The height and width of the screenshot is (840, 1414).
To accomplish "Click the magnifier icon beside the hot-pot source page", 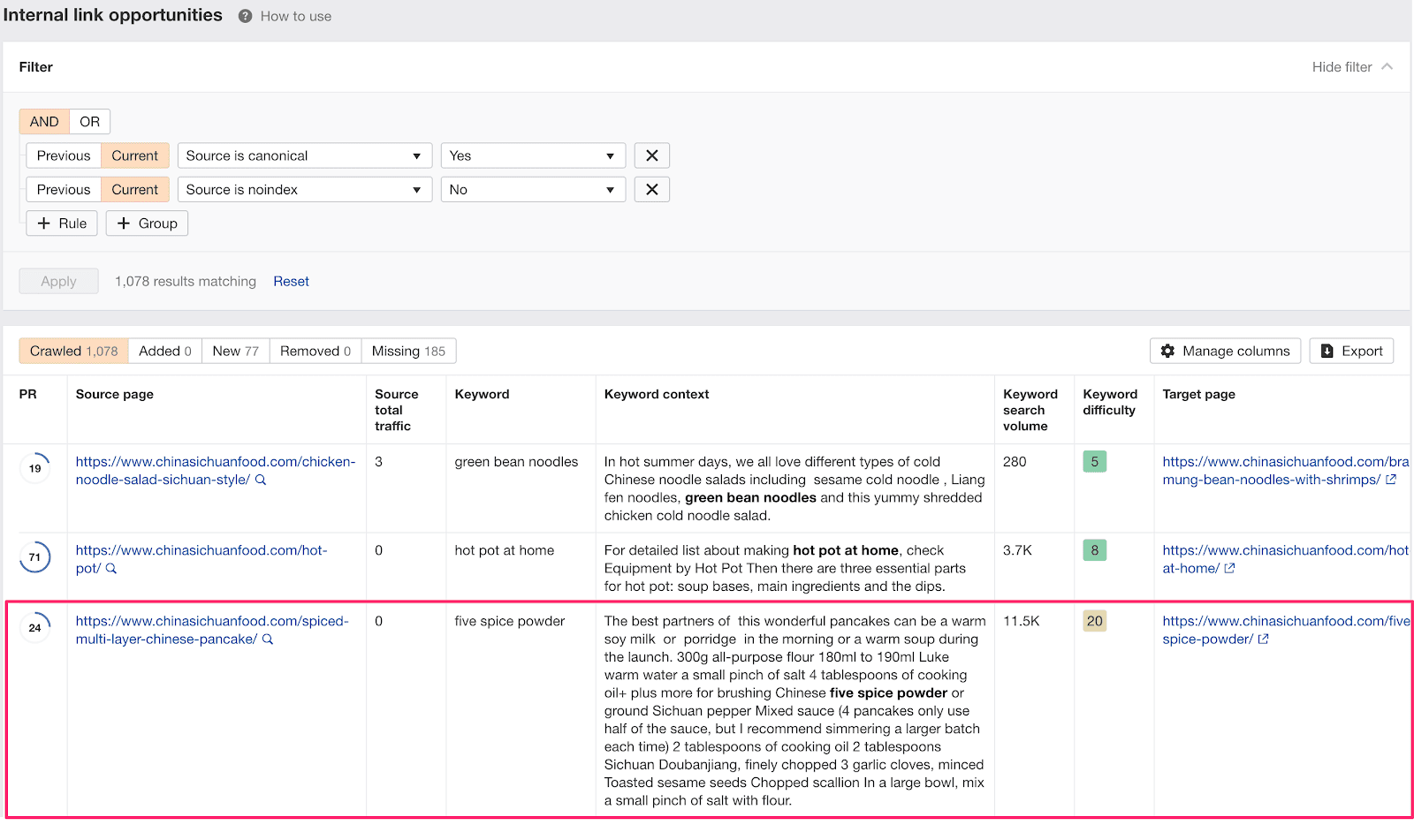I will (x=110, y=568).
